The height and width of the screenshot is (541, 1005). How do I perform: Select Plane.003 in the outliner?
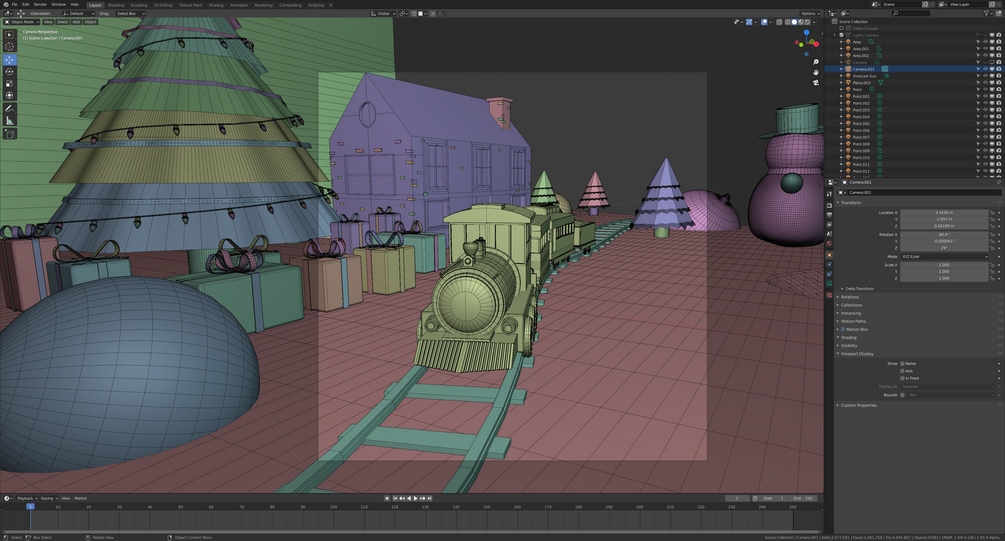pyautogui.click(x=861, y=83)
